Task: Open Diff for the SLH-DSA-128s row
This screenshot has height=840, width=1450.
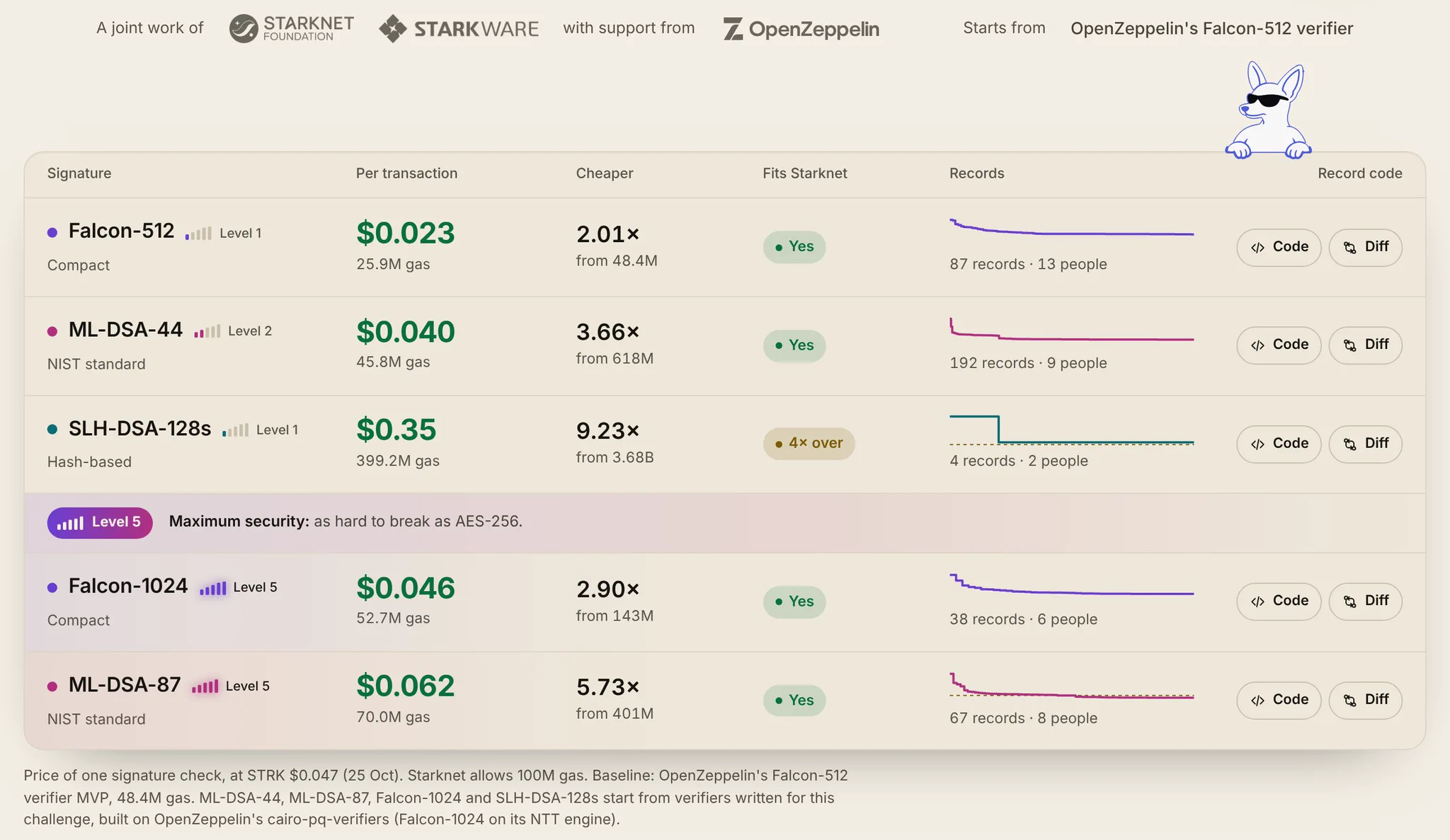Action: tap(1365, 444)
